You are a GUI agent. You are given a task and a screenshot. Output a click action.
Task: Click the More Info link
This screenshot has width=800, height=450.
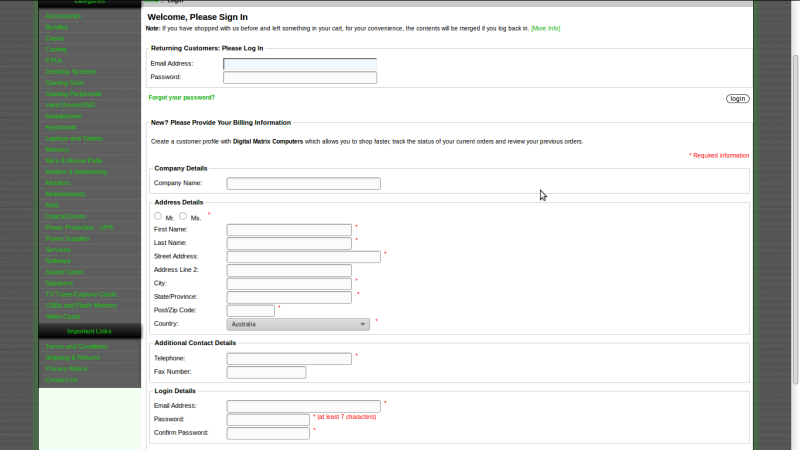pyautogui.click(x=545, y=28)
